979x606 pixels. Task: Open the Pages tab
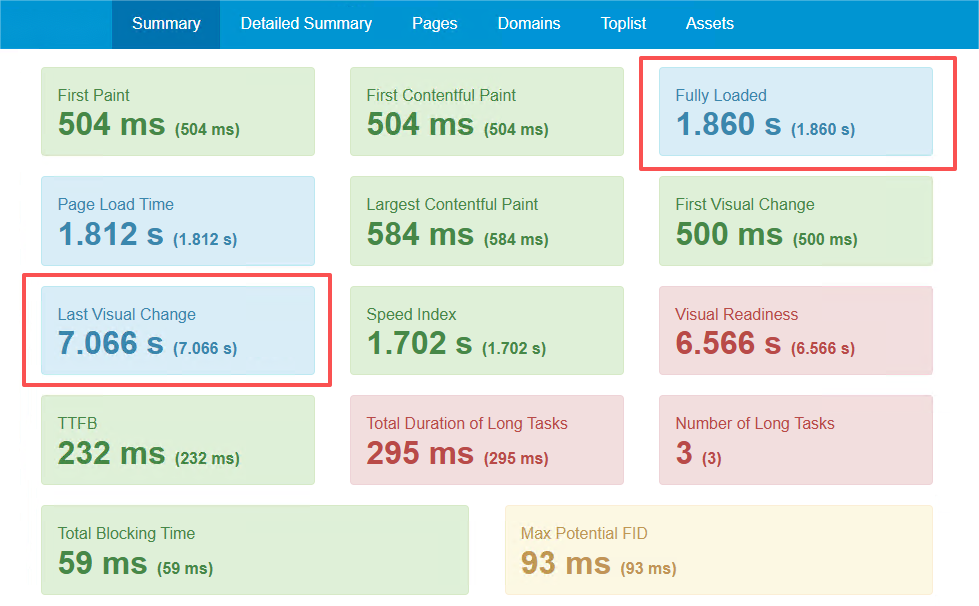(x=435, y=23)
